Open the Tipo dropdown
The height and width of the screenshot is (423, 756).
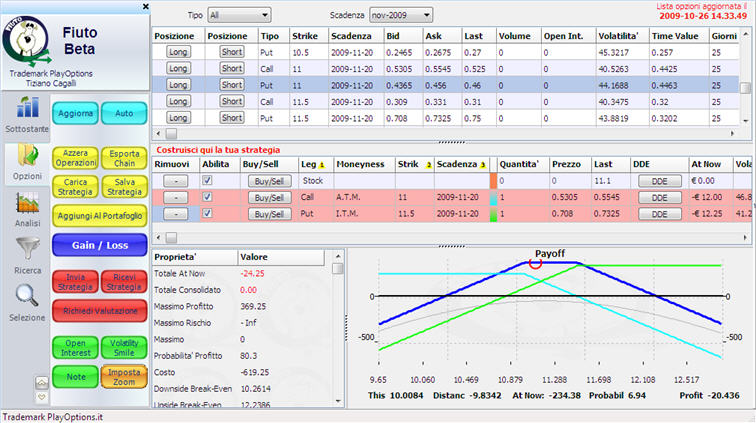[239, 16]
